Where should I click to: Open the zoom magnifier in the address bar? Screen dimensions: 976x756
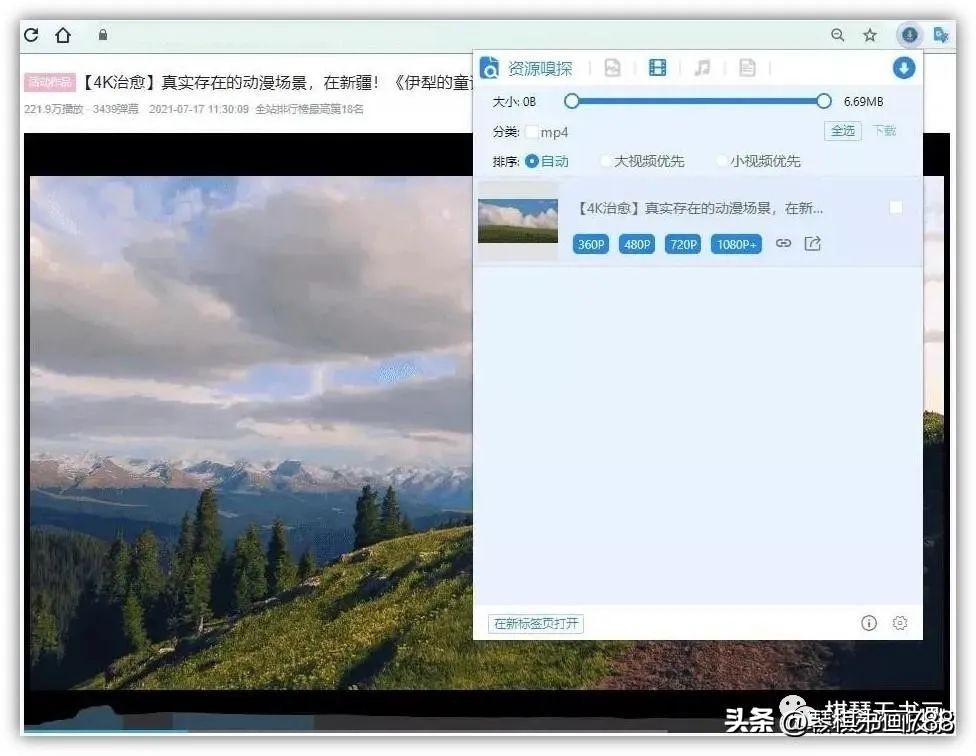pos(838,35)
